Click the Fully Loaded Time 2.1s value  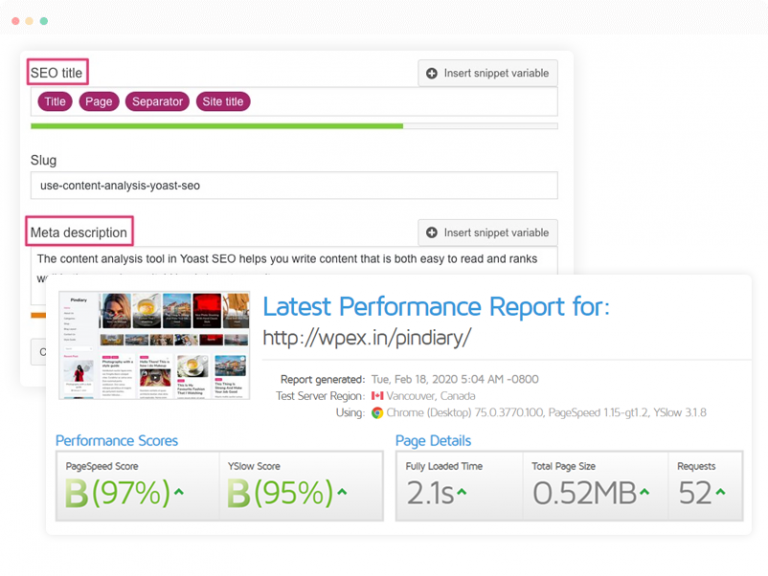pos(430,493)
